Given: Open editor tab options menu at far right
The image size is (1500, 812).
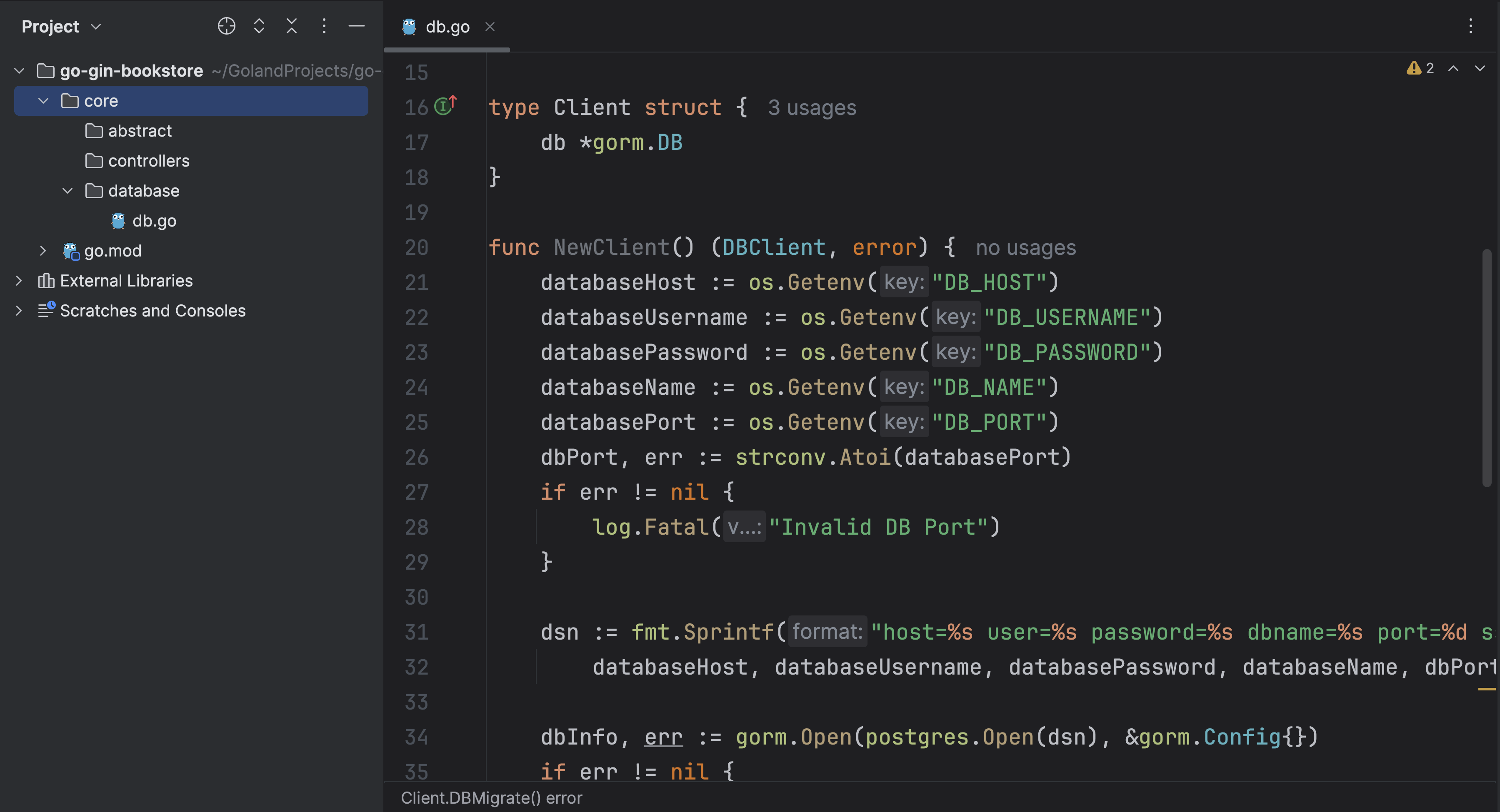Looking at the screenshot, I should click(x=1470, y=26).
